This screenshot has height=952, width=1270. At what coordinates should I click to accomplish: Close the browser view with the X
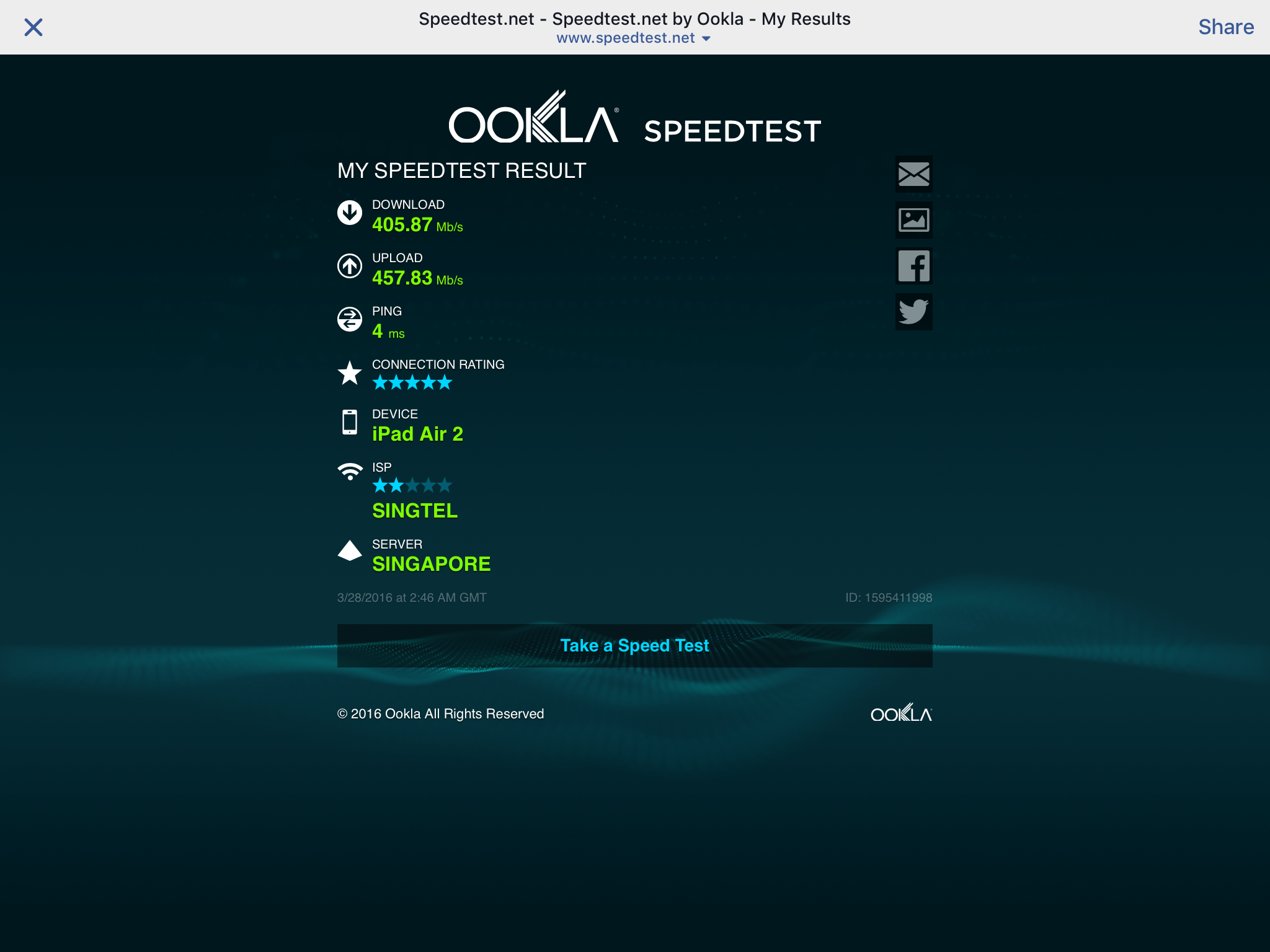[x=33, y=27]
